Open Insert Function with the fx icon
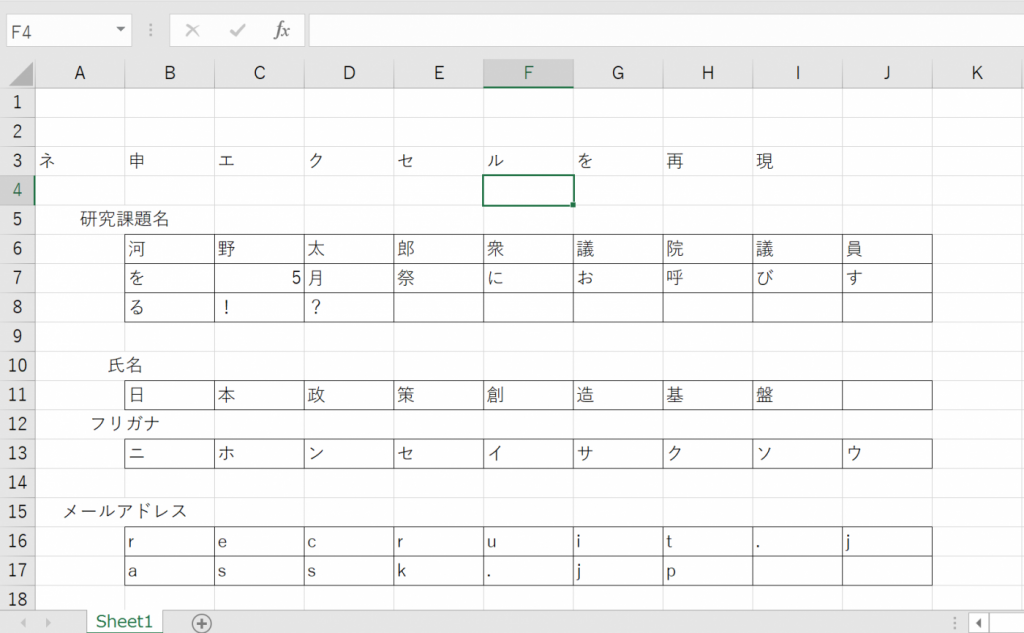1024x633 pixels. point(282,31)
